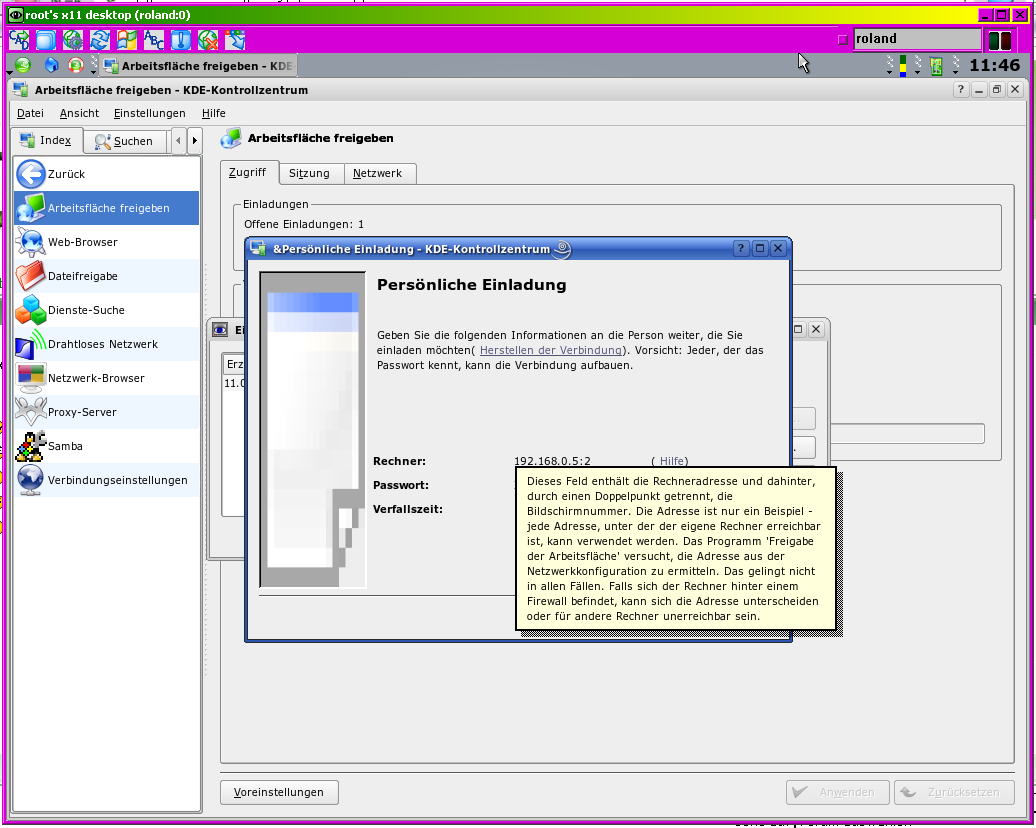Click the What's This ? button in Persönliche Einladung title bar
The image size is (1036, 828).
pos(741,248)
